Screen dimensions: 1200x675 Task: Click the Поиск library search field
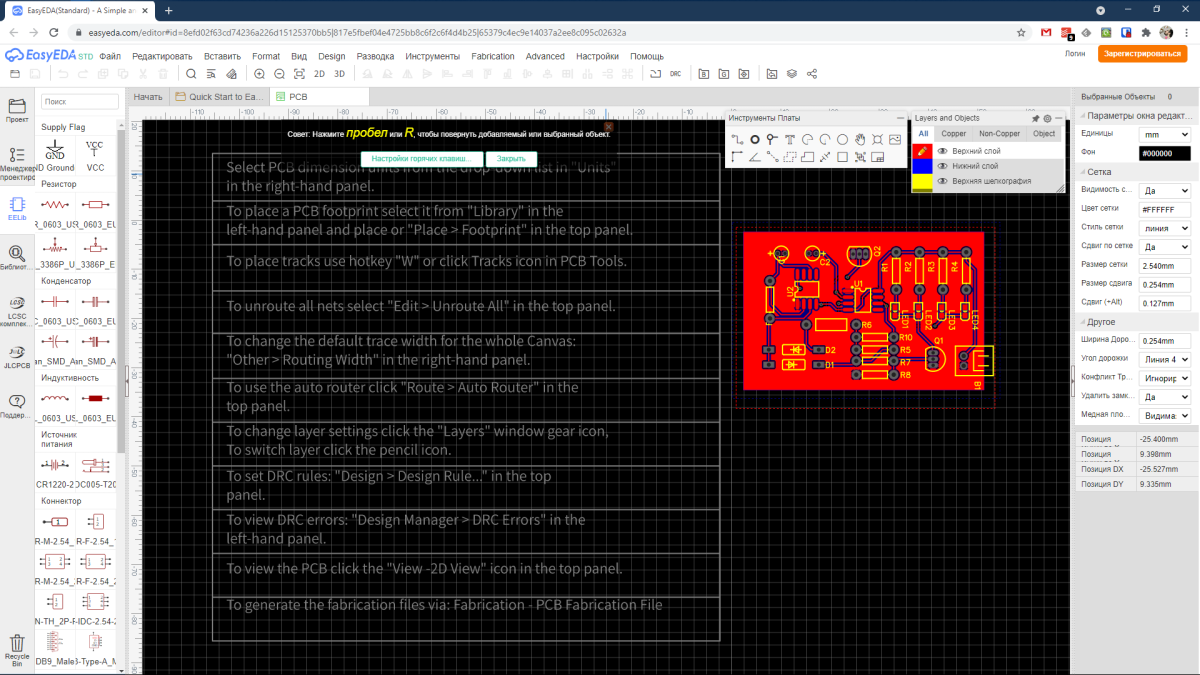80,102
